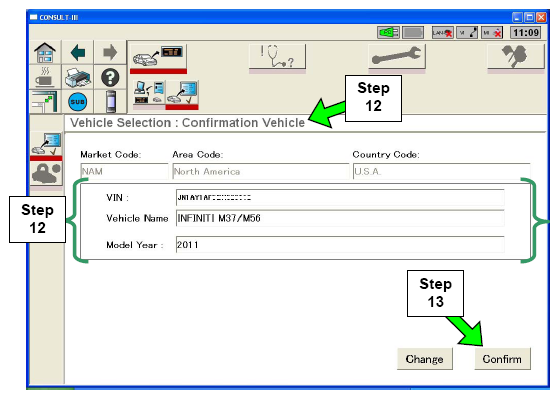Viewport: 559px width, 399px height.
Task: Click the vehicle interface device icon
Action: pos(111,102)
